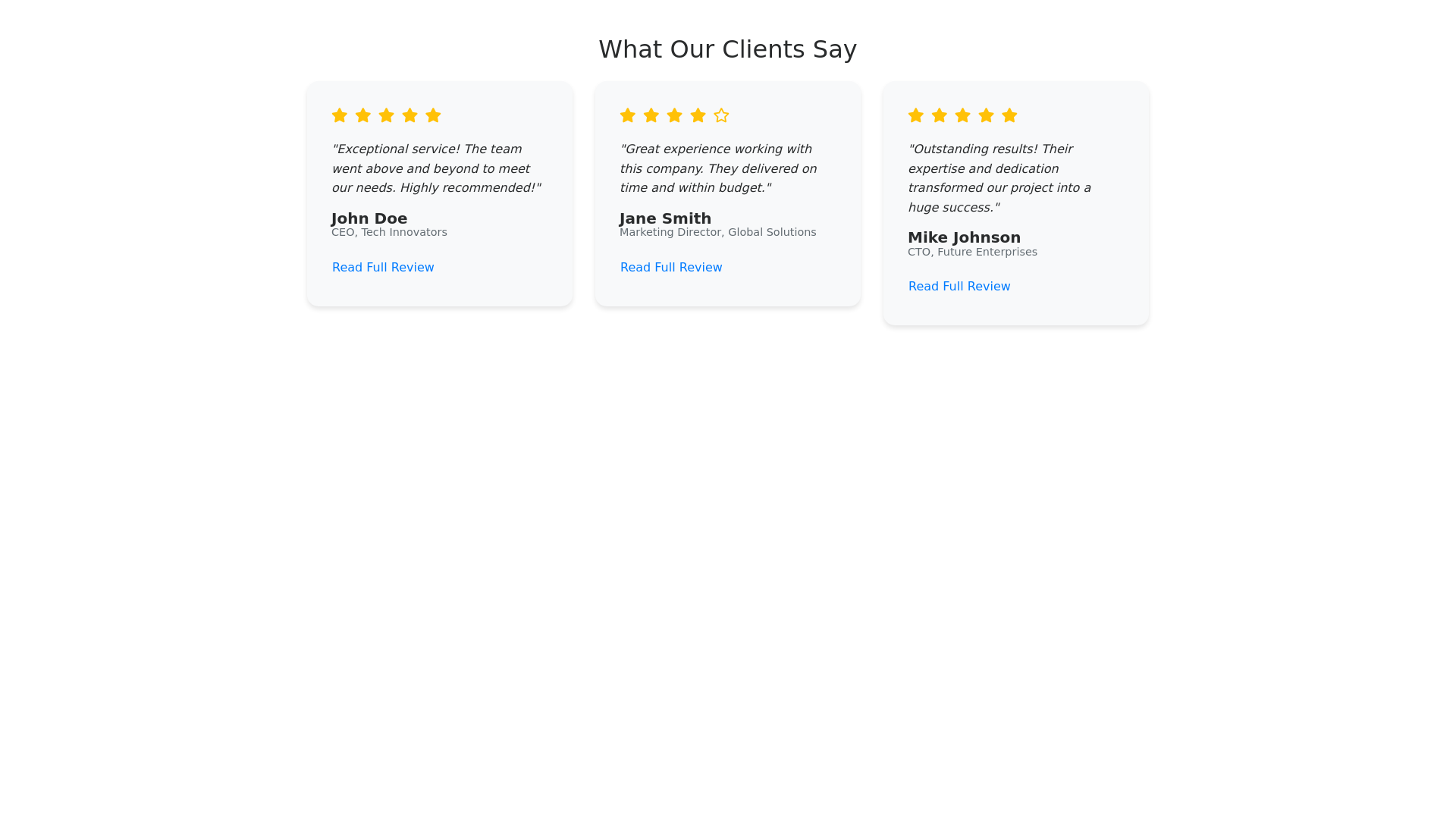Open John Doe's Read Full Review link
Viewport: 1456px width, 819px height.
tap(383, 267)
